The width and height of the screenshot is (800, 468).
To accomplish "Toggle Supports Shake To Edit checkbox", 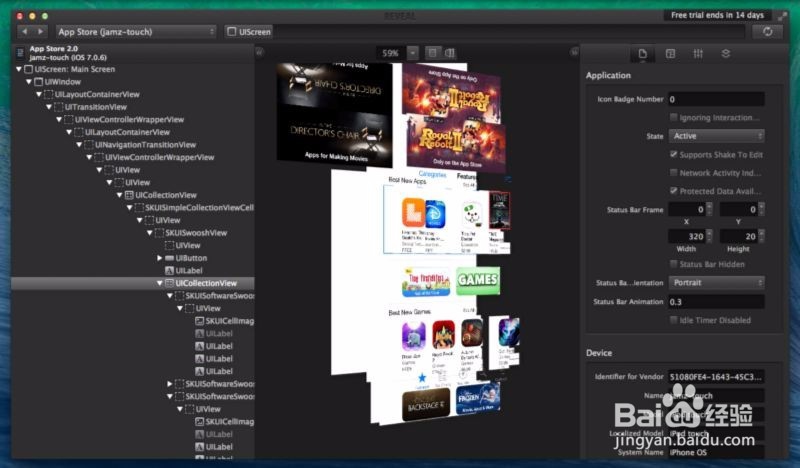I will coord(673,154).
